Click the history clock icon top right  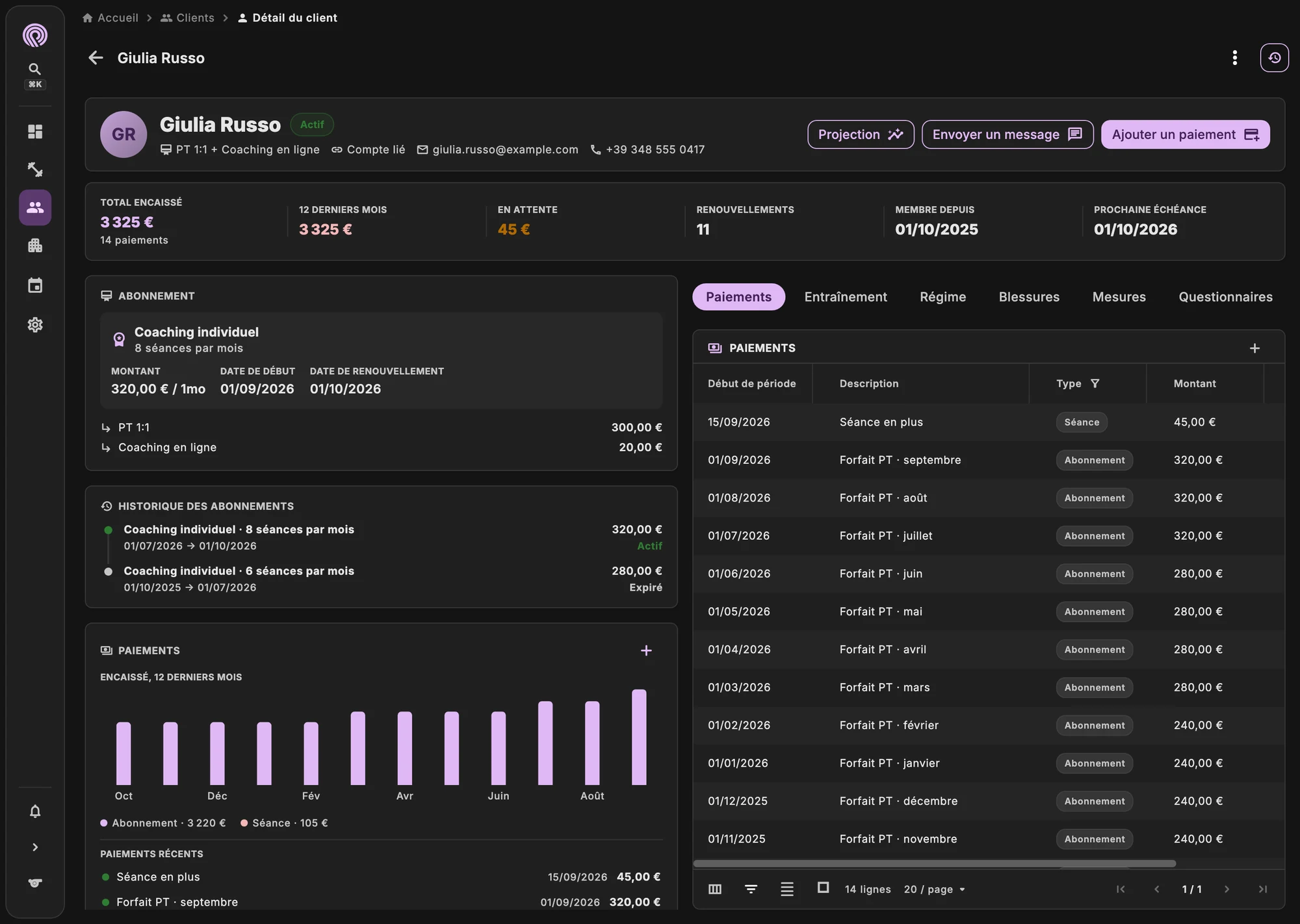click(1274, 58)
